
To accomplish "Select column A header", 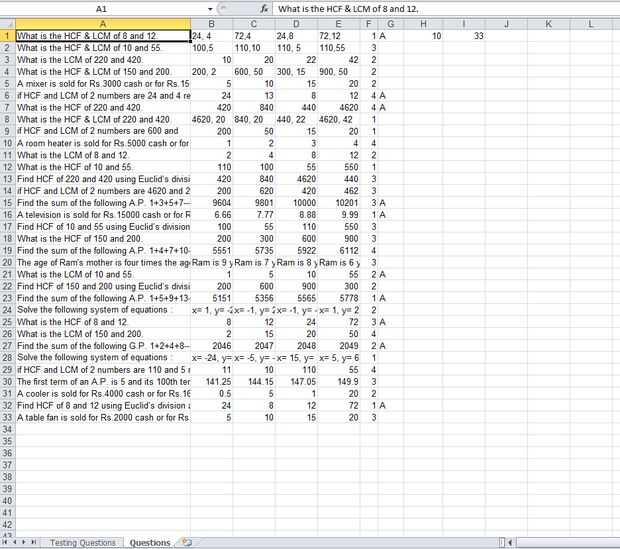I will tap(103, 24).
